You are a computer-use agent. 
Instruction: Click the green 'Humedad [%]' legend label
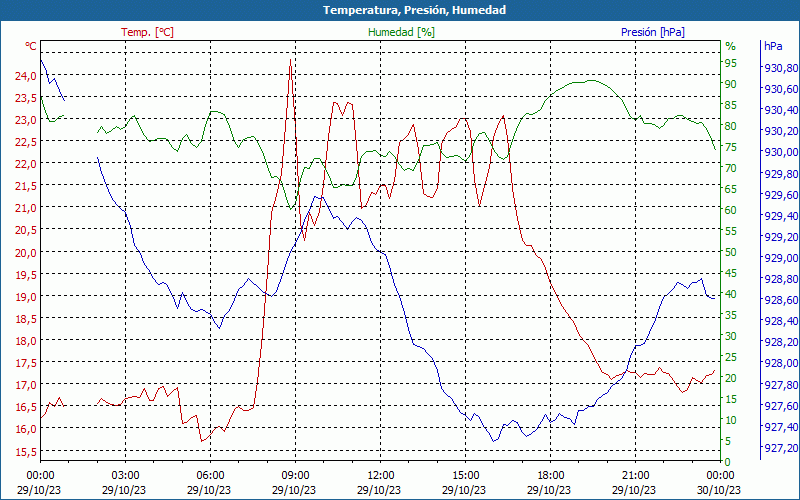coord(402,32)
